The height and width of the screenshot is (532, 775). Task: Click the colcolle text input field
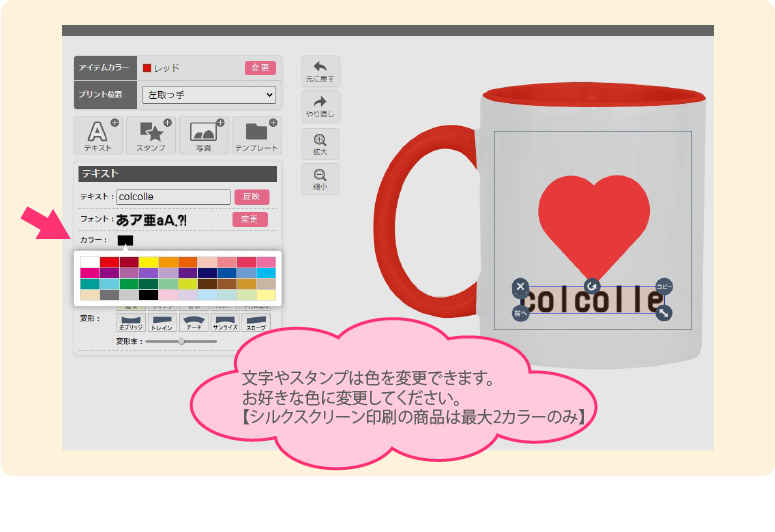(x=173, y=197)
